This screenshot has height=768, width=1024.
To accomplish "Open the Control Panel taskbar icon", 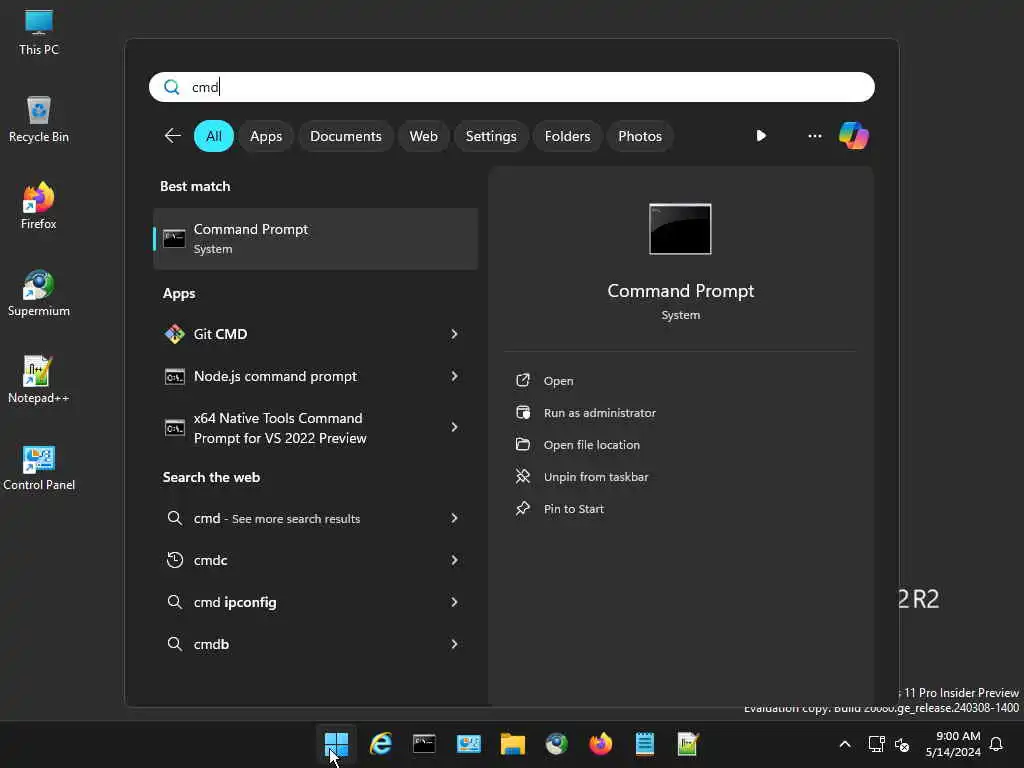I will pyautogui.click(x=469, y=744).
